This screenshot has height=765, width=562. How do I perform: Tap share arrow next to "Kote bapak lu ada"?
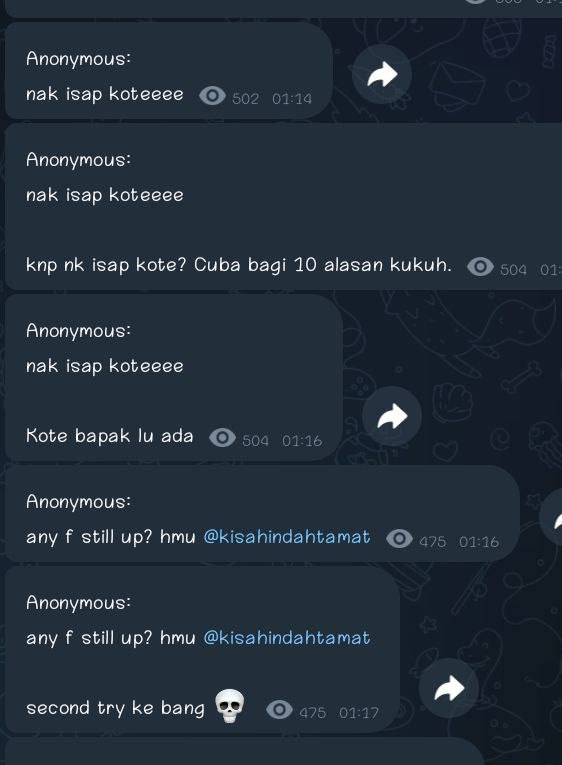coord(392,416)
